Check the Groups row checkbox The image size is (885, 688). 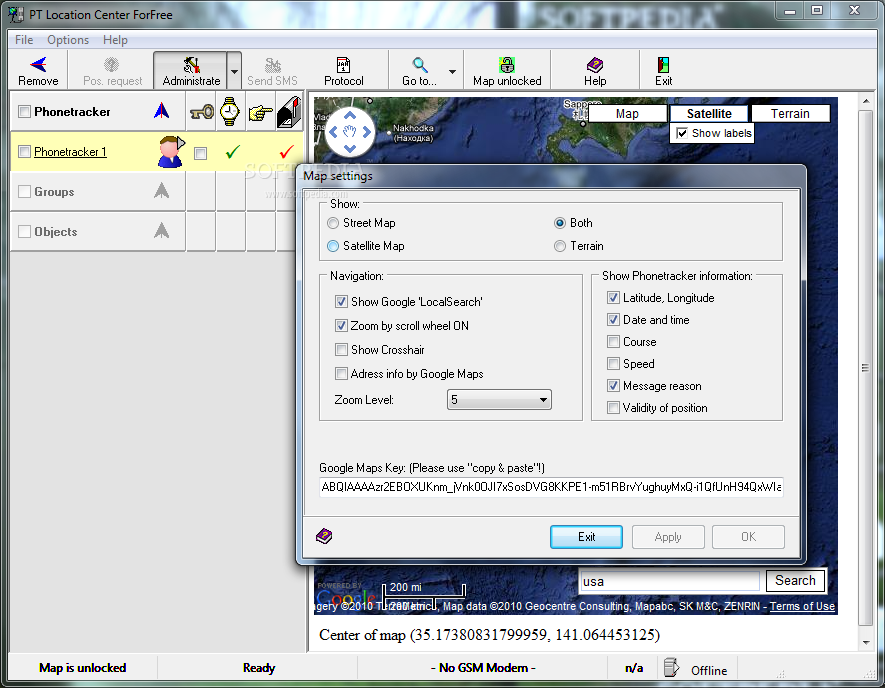(24, 191)
